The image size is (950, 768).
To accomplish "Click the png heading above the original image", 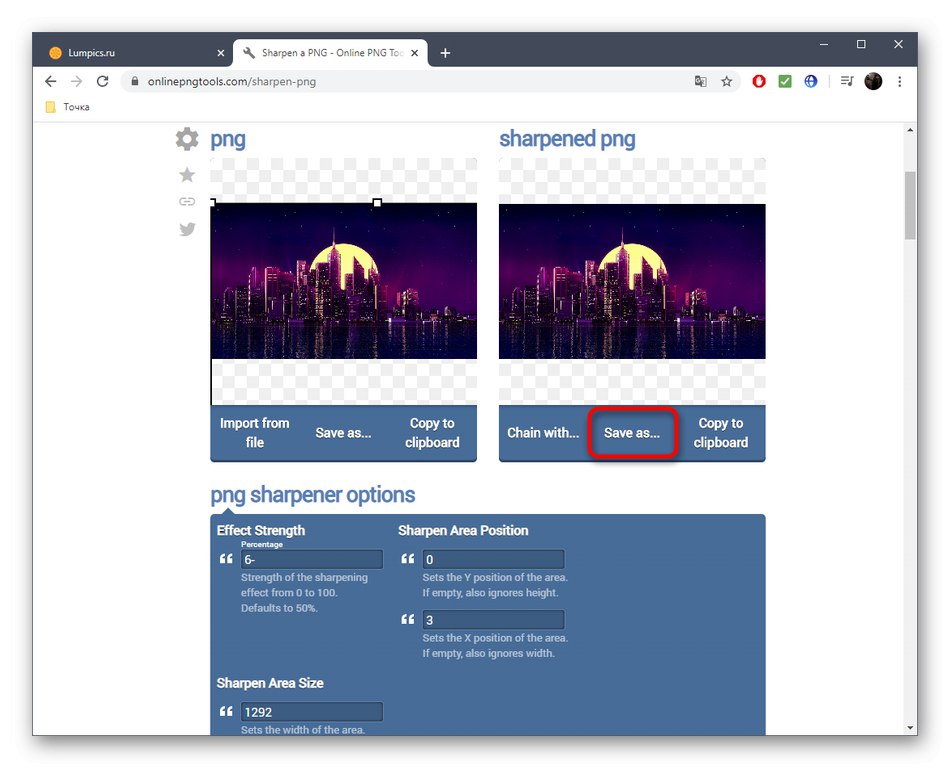I will pos(228,139).
